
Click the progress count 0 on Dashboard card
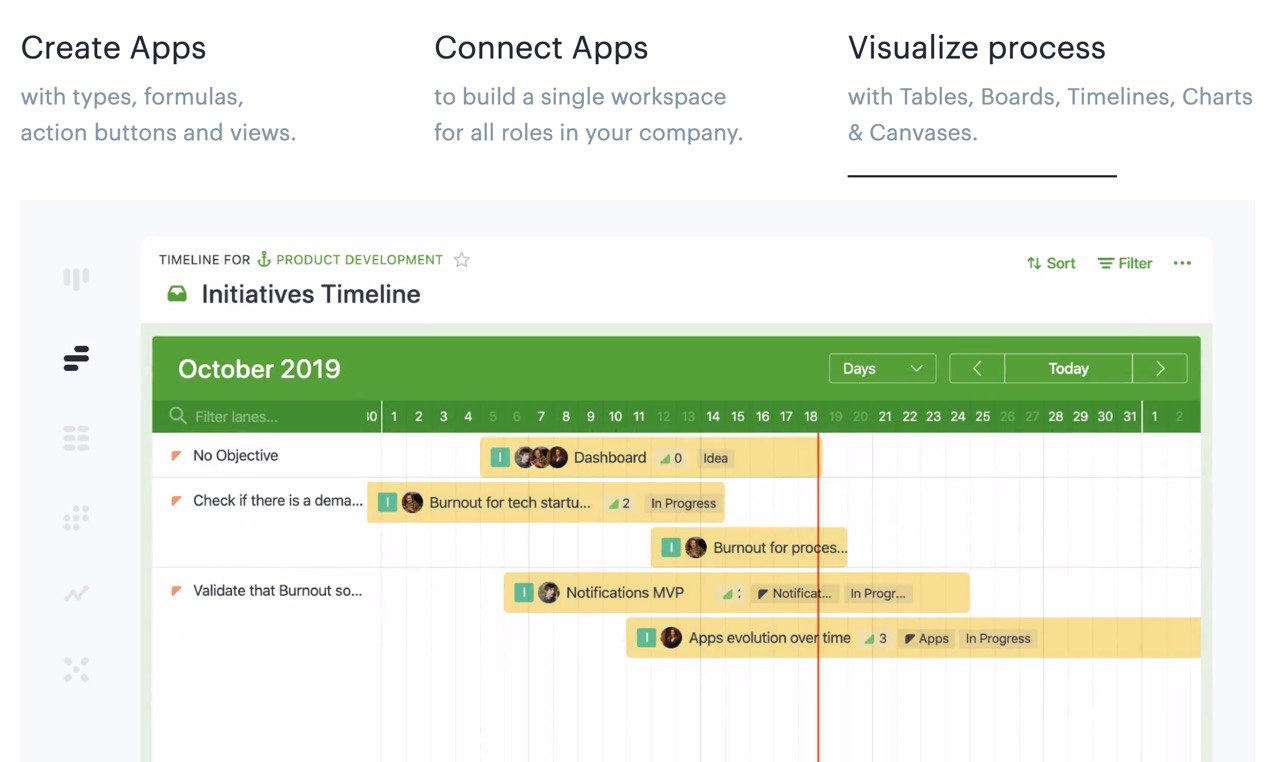[x=671, y=459]
